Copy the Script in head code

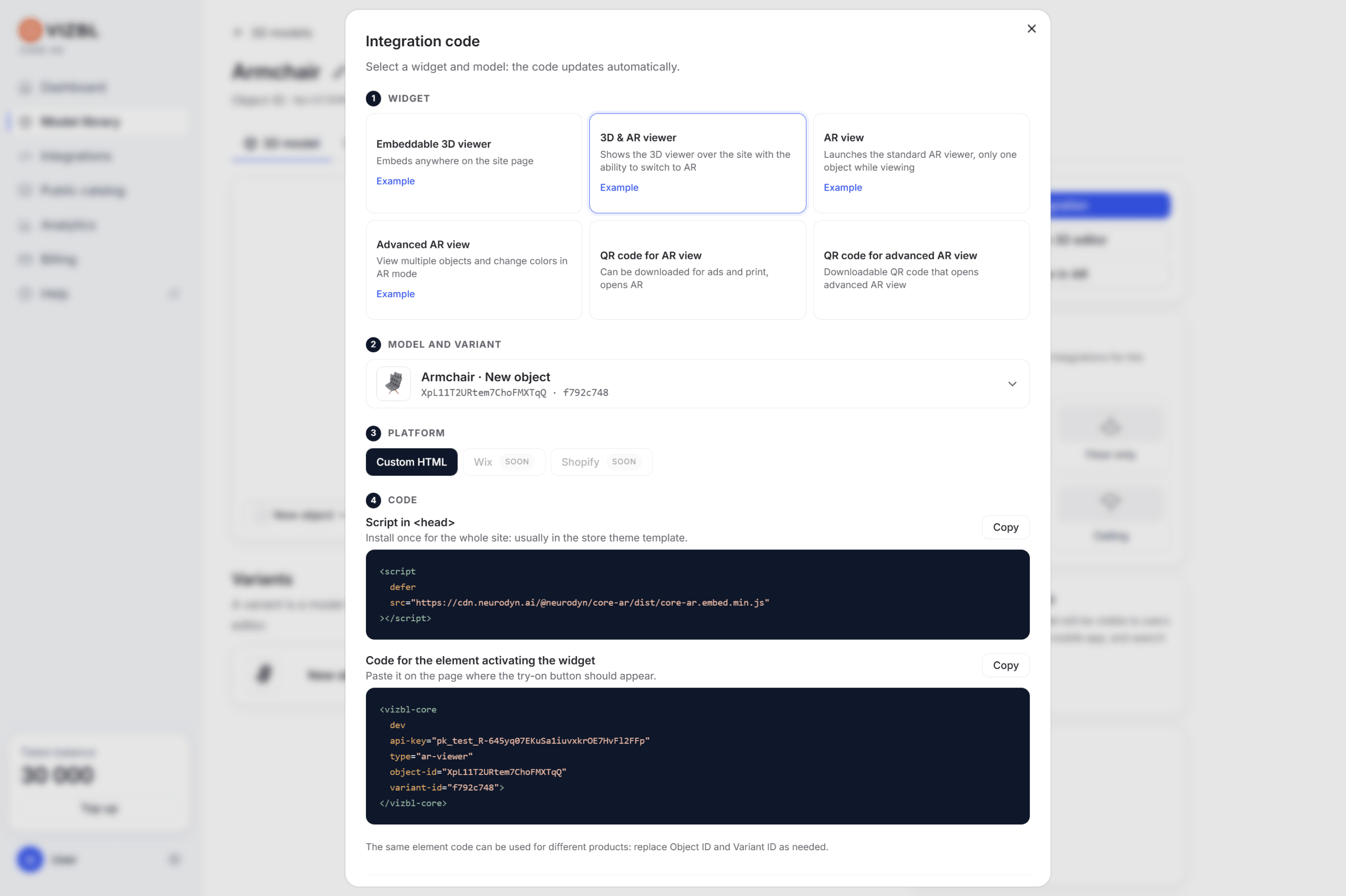tap(1006, 527)
